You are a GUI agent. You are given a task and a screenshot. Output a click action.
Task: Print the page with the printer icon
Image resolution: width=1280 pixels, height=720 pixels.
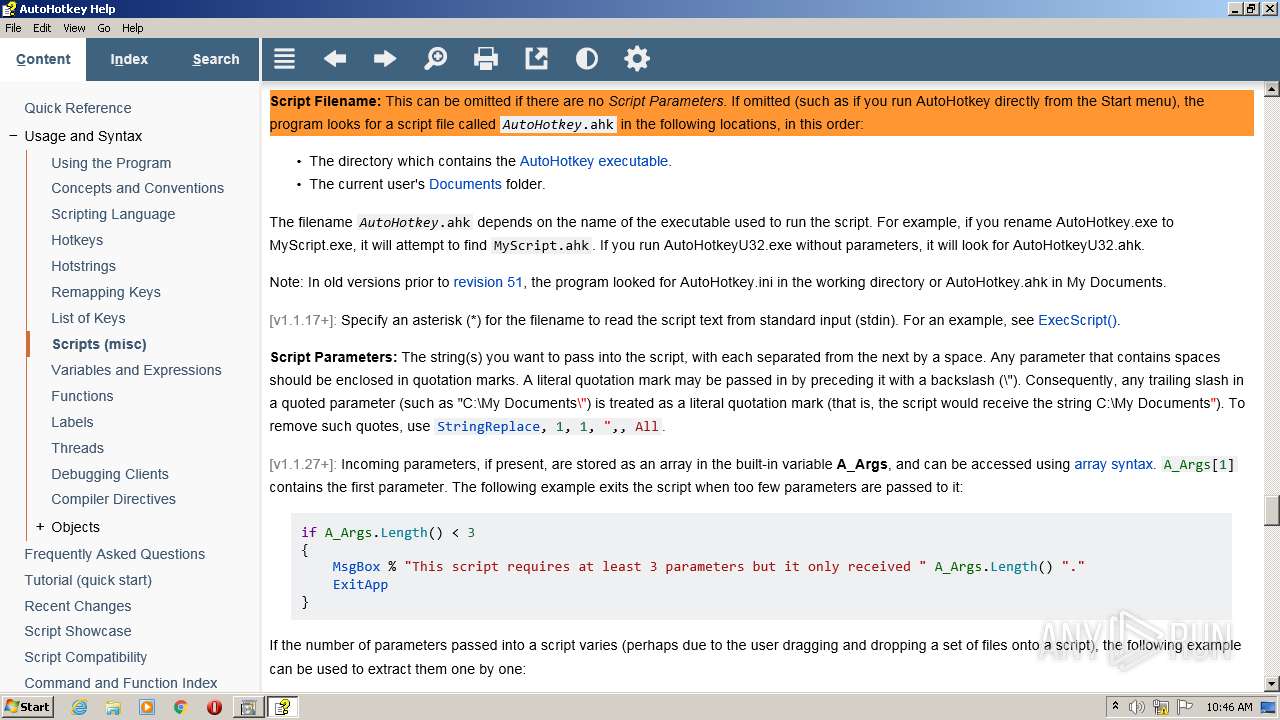(486, 59)
